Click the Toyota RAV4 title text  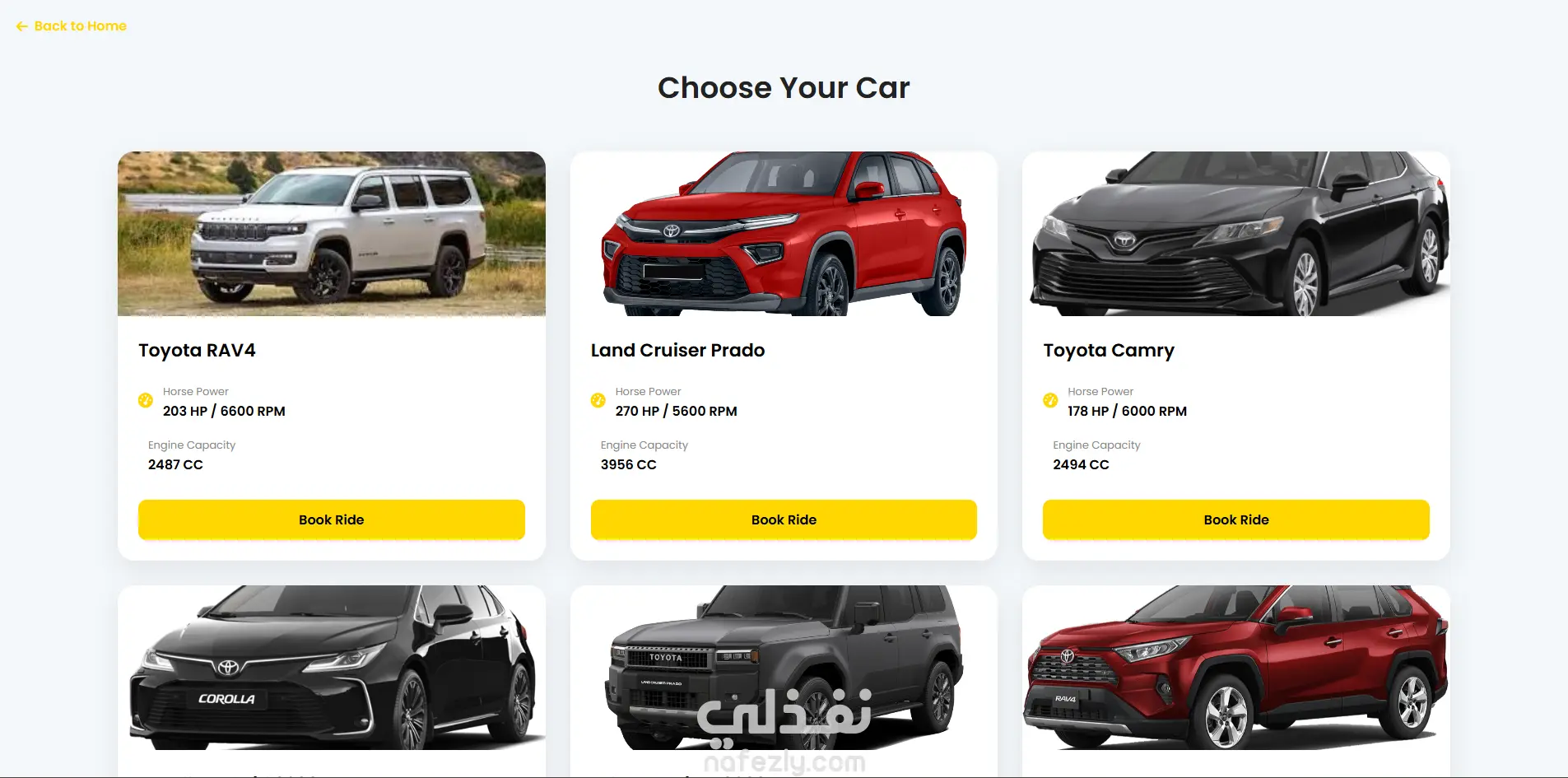click(x=197, y=351)
